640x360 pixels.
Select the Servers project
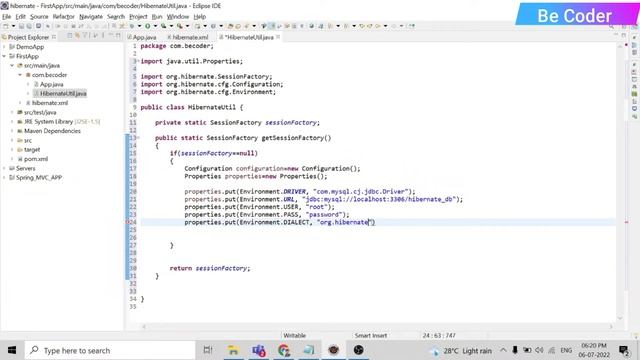(25, 169)
